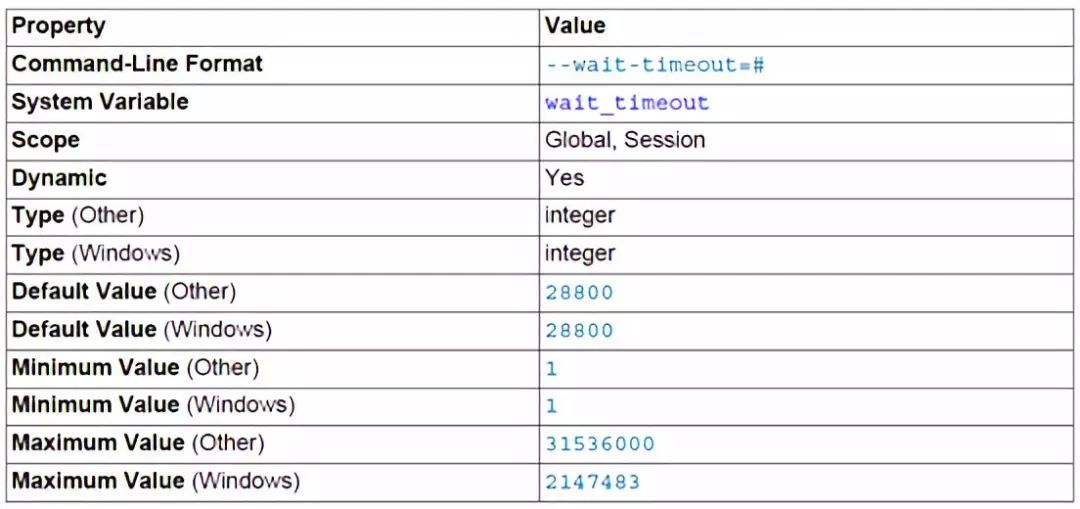Click the minimum value 1 for Other
The height and width of the screenshot is (509, 1080).
[x=551, y=369]
